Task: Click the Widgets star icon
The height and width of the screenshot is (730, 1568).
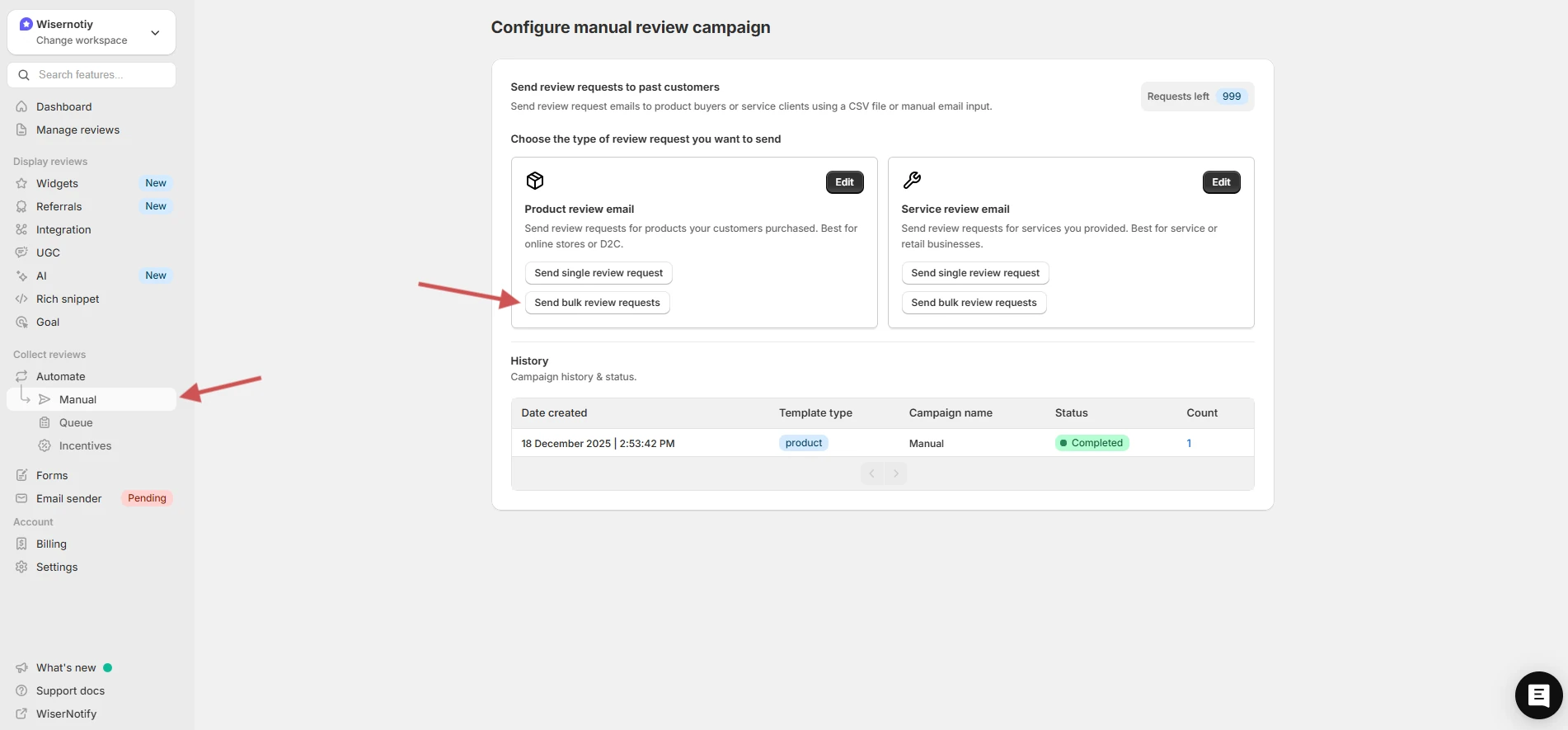Action: (21, 183)
